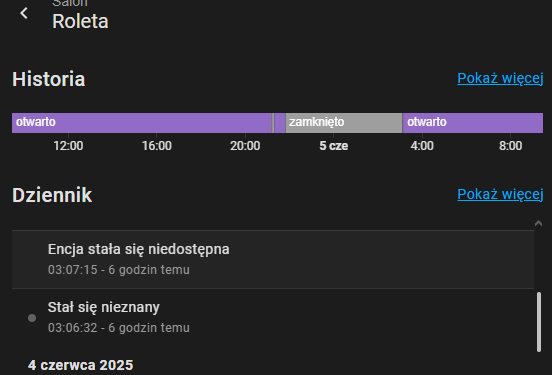Click the thin gray sliver before zamknięto
552x375 pixels.
(x=273, y=123)
